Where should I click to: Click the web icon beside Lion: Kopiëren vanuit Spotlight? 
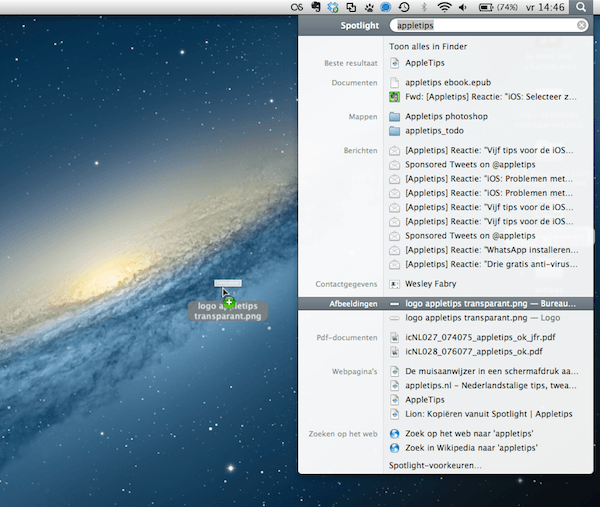[x=395, y=414]
